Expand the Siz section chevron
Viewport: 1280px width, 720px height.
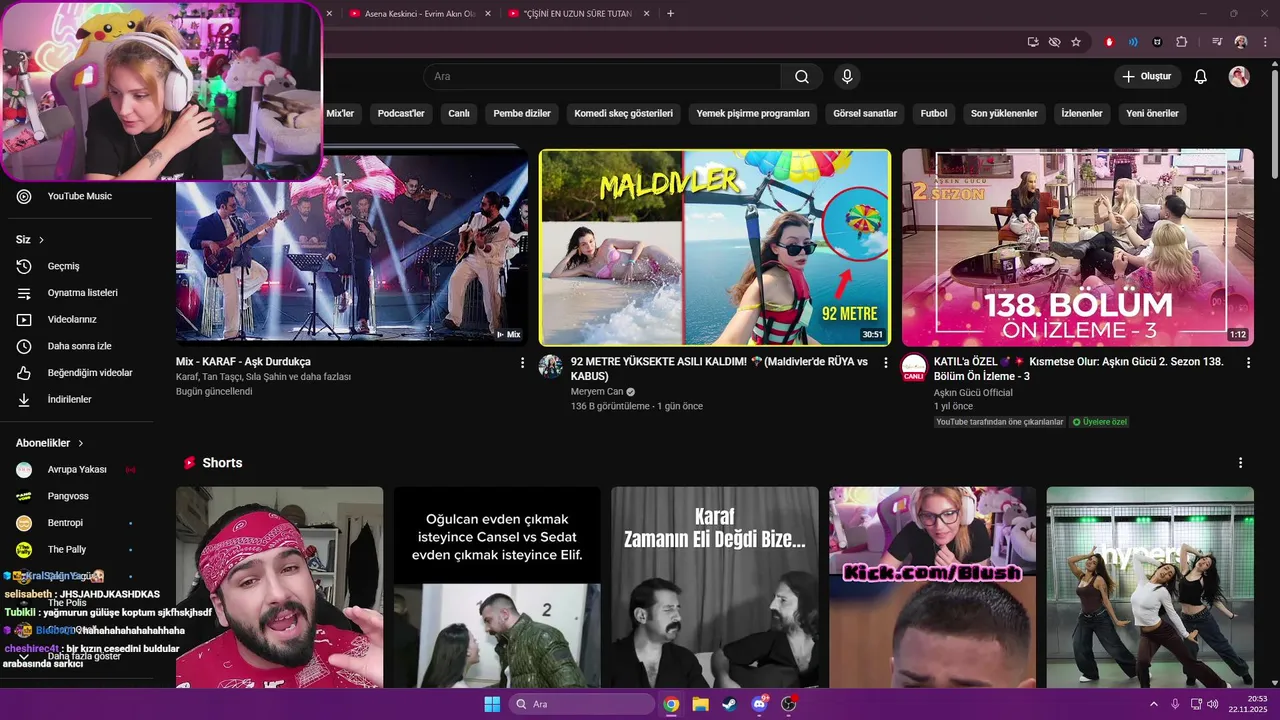tap(41, 240)
